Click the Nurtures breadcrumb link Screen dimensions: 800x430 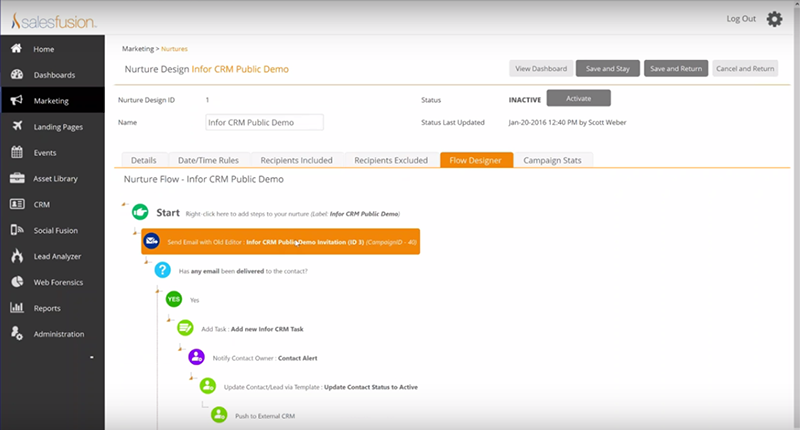coord(174,48)
